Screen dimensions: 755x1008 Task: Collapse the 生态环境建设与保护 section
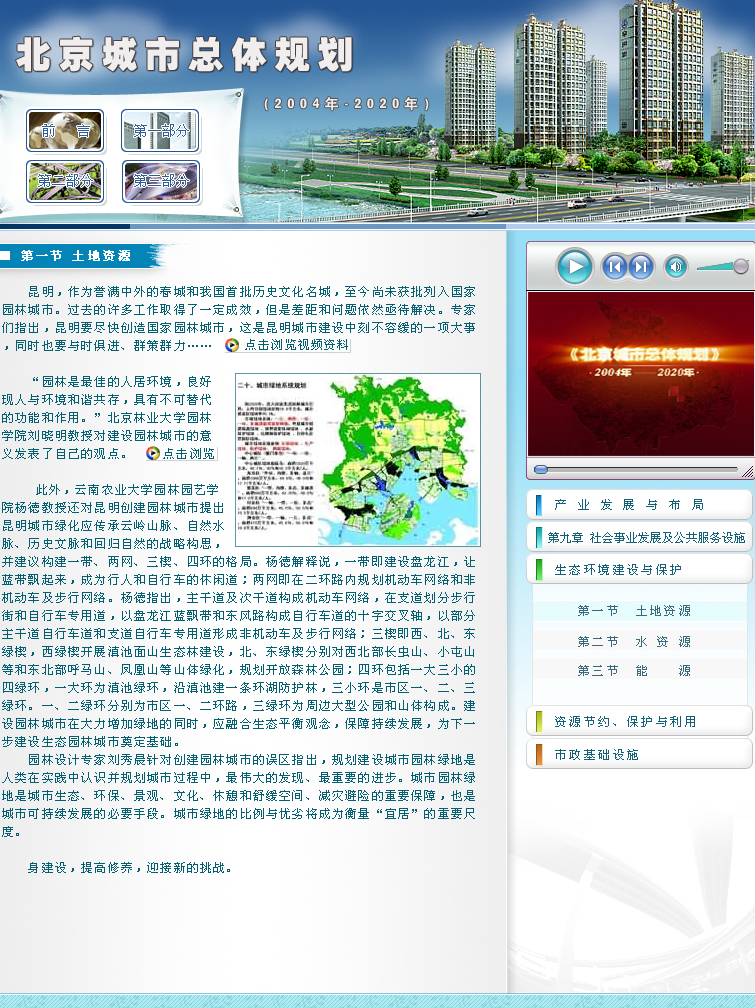(640, 569)
